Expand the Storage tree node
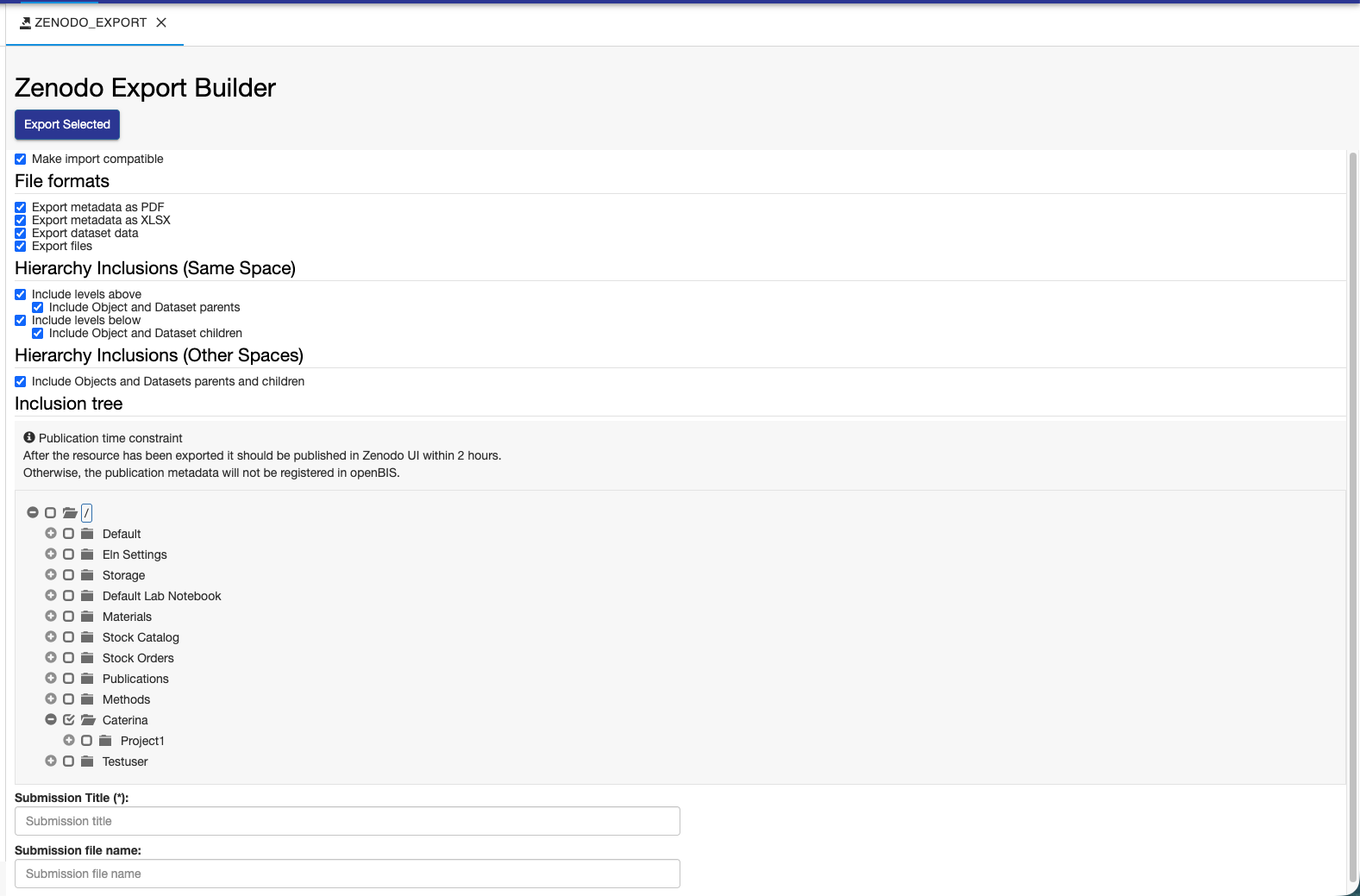This screenshot has width=1360, height=896. pyautogui.click(x=51, y=574)
